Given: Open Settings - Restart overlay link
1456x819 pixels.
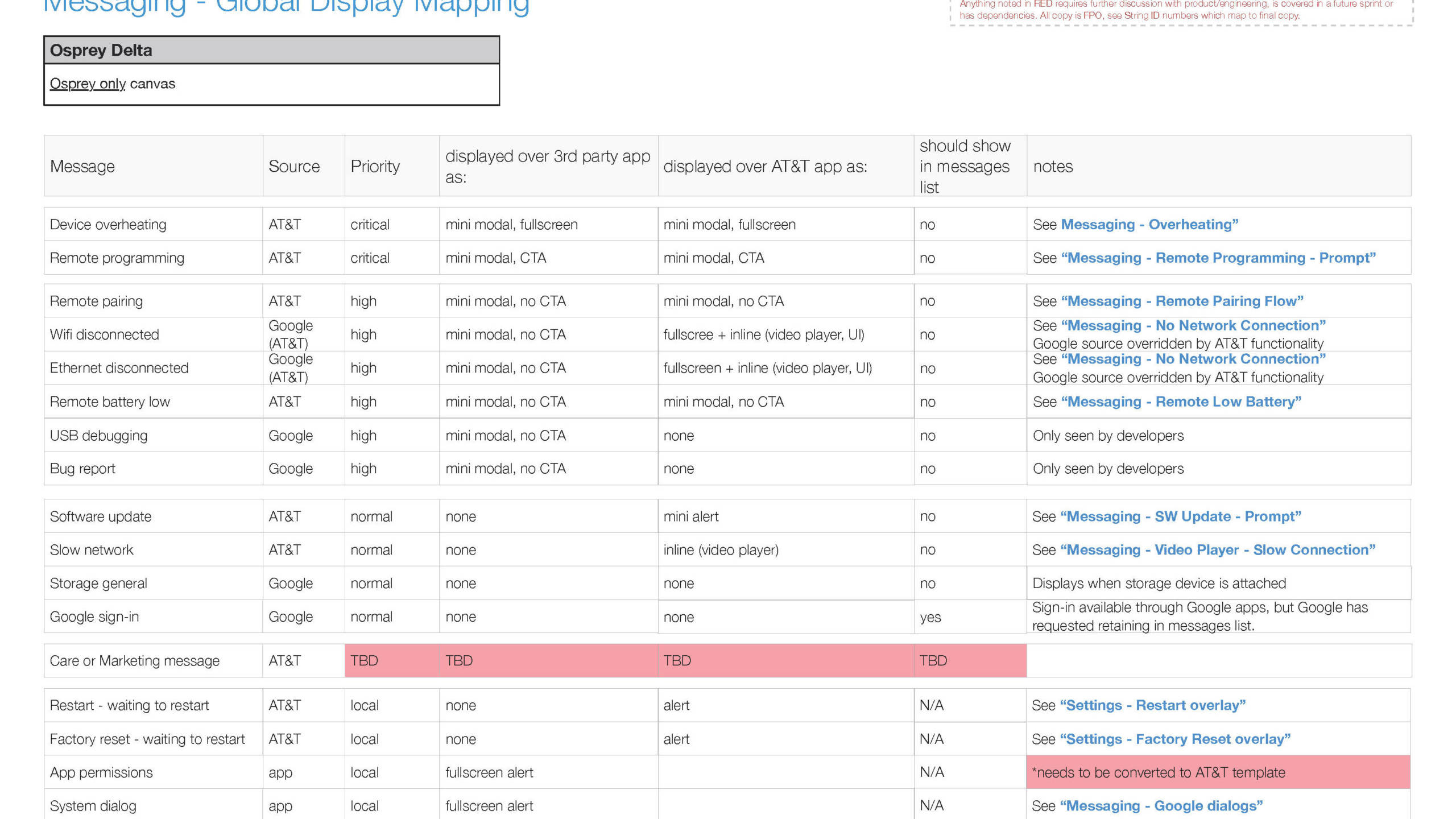Looking at the screenshot, I should coord(1152,706).
